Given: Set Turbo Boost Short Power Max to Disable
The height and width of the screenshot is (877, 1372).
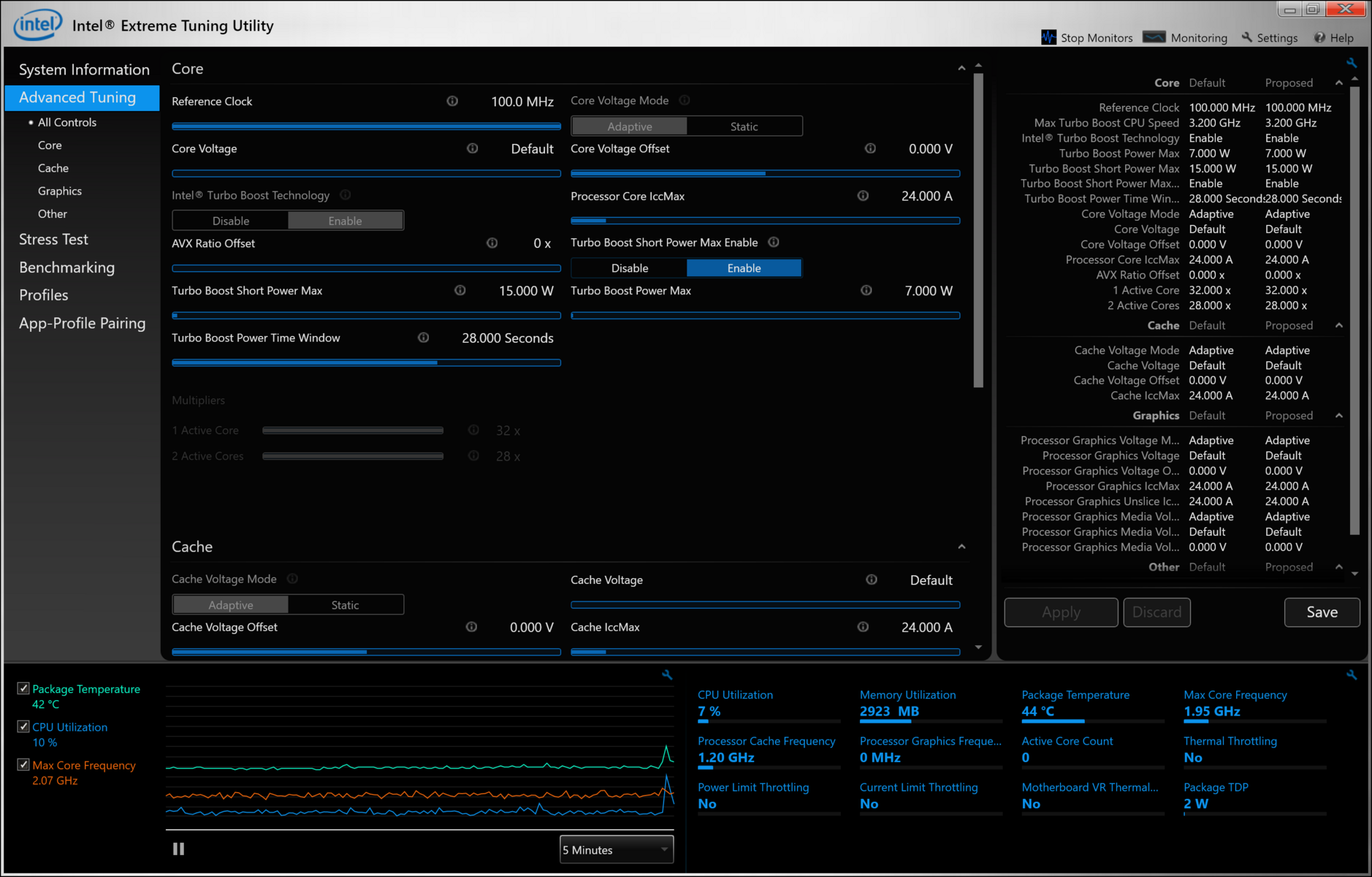Looking at the screenshot, I should tap(629, 268).
